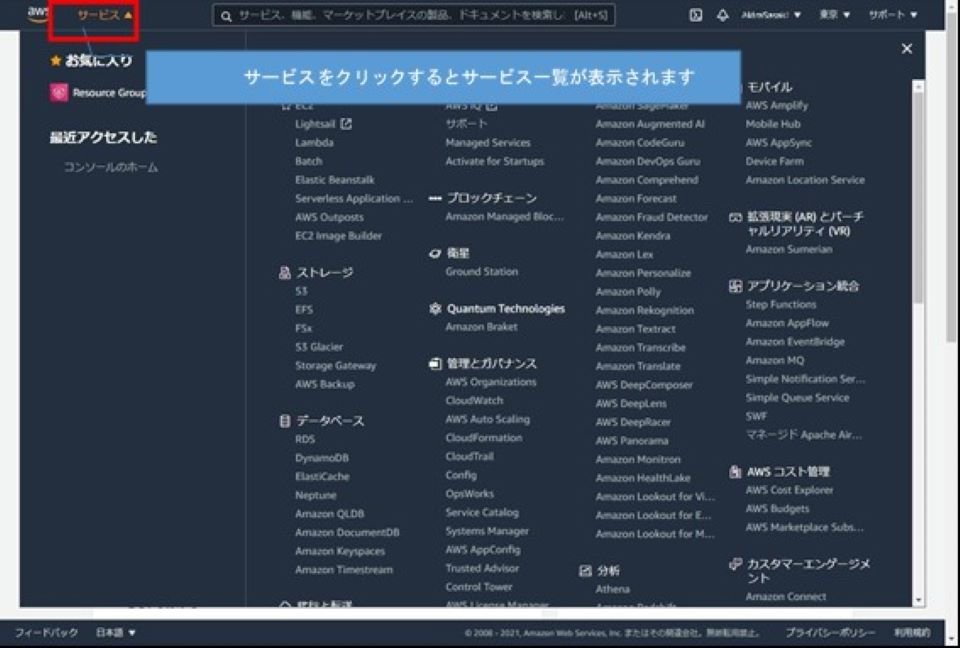Open the Lambda service

(x=314, y=143)
